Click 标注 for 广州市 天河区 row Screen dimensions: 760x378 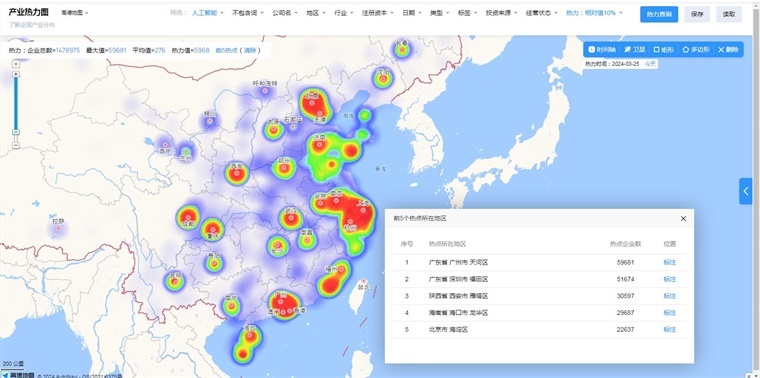coord(670,262)
